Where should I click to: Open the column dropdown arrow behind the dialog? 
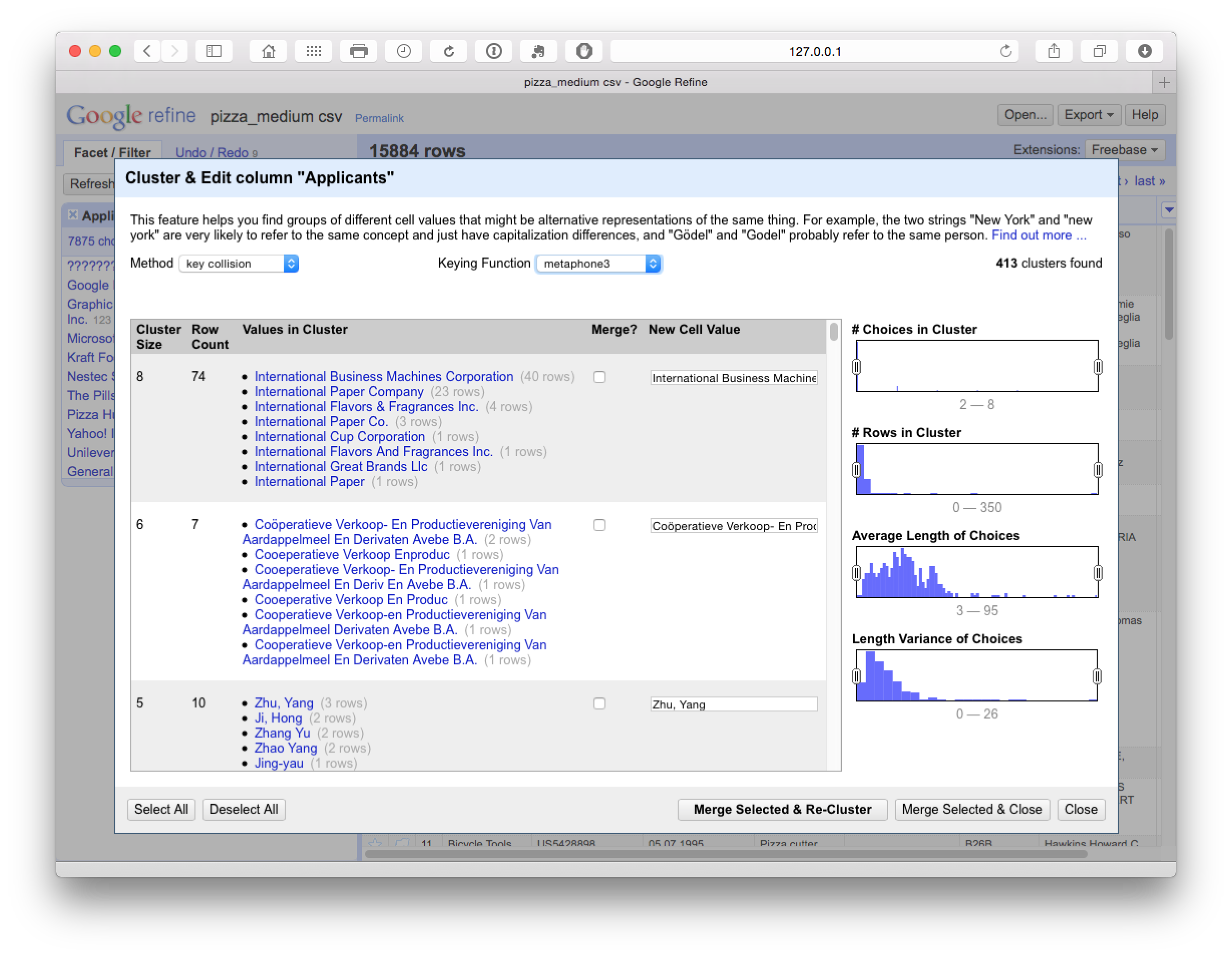point(1169,210)
